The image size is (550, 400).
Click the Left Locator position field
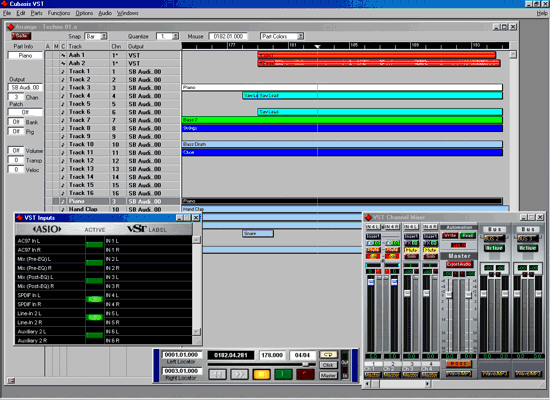click(x=182, y=355)
